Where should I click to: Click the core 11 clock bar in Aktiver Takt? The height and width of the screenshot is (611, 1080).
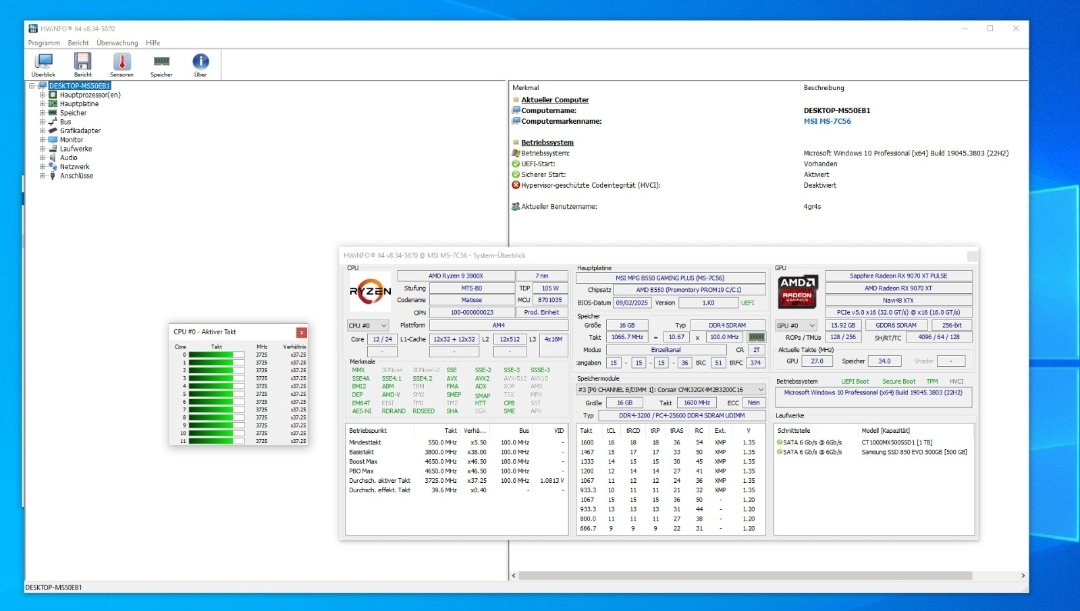(216, 441)
